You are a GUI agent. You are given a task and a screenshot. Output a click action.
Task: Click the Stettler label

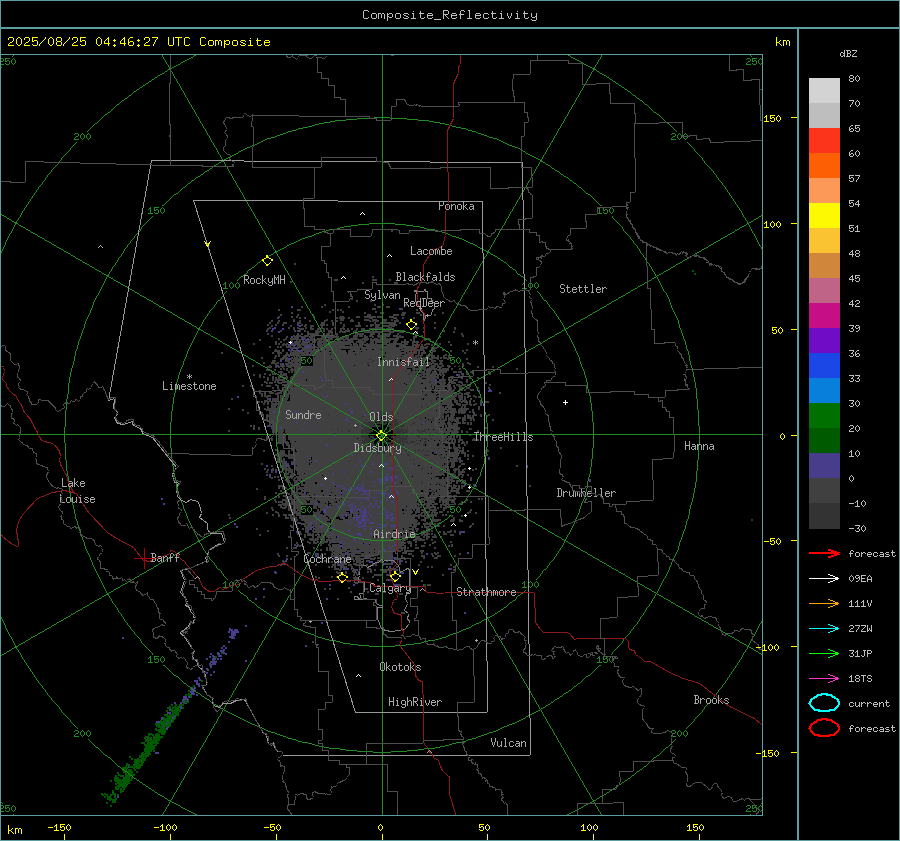click(583, 289)
